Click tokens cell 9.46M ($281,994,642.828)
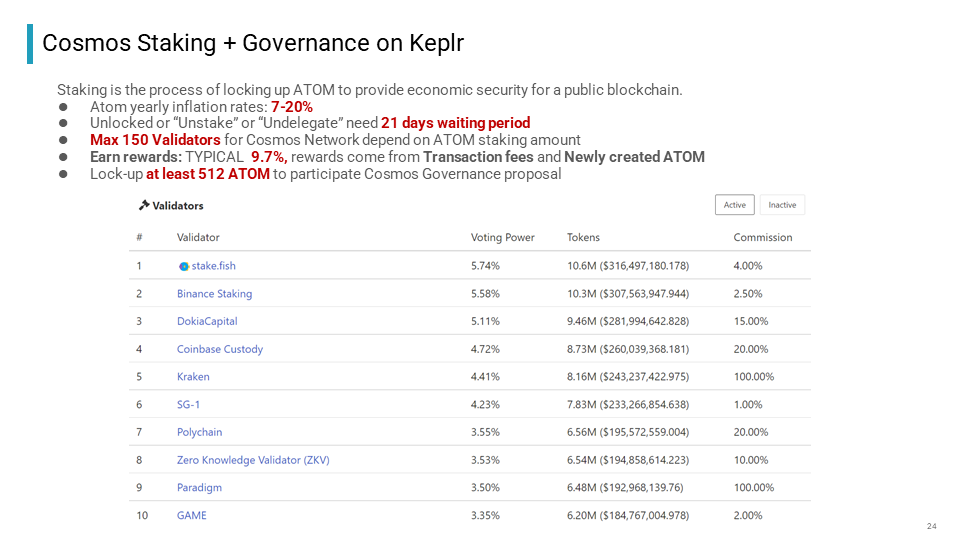Image resolution: width=960 pixels, height=540 pixels. point(628,321)
